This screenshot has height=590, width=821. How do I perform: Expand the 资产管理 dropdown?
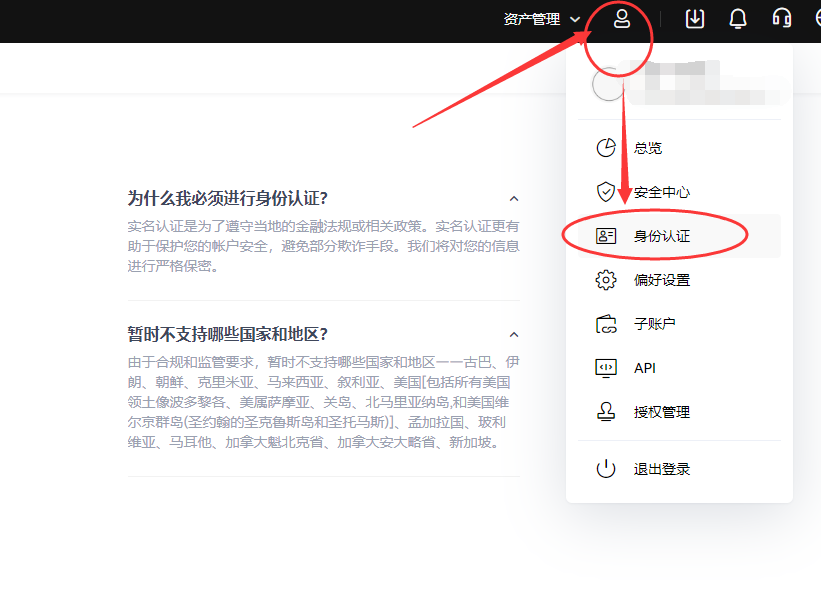(x=542, y=19)
